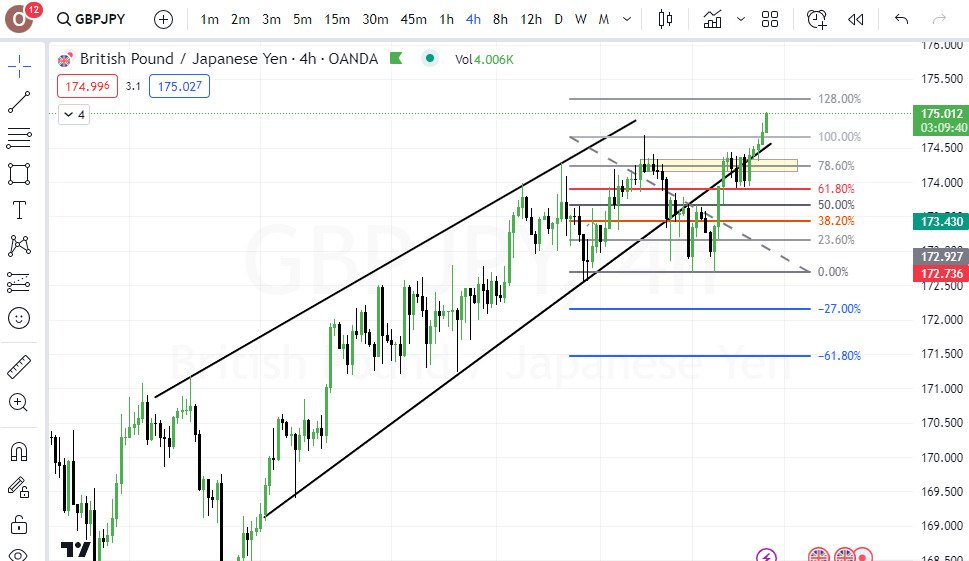
Task: Select the 1m timeframe
Action: (x=209, y=19)
